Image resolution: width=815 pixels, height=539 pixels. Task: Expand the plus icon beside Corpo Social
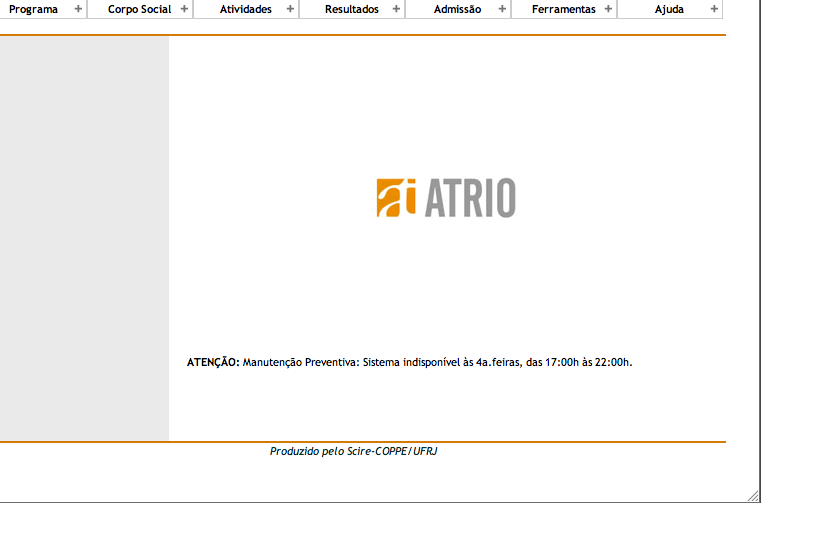pyautogui.click(x=184, y=9)
